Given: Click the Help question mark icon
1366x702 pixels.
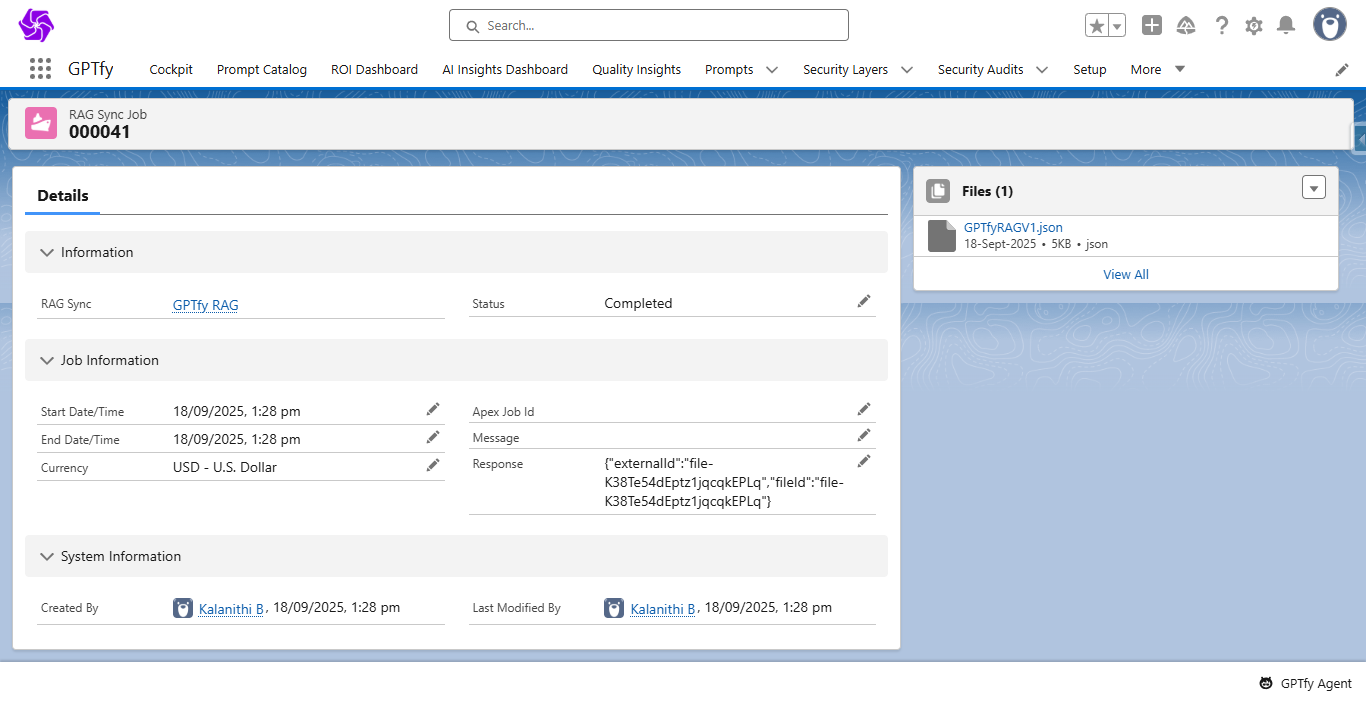Looking at the screenshot, I should (1221, 26).
